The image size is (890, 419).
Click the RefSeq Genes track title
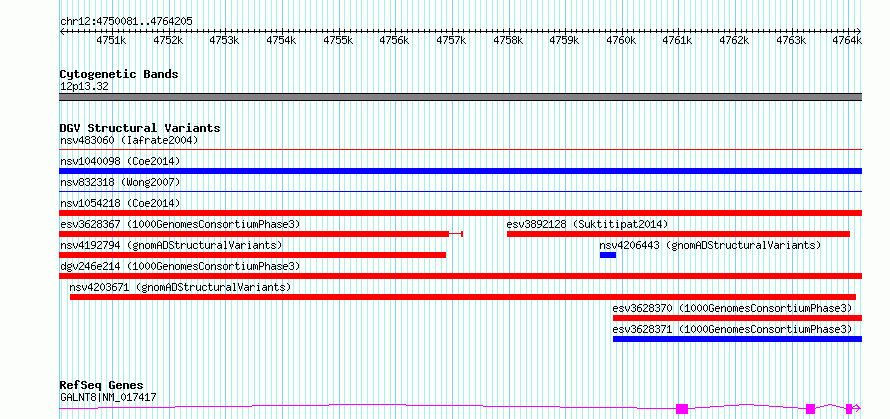coord(102,386)
